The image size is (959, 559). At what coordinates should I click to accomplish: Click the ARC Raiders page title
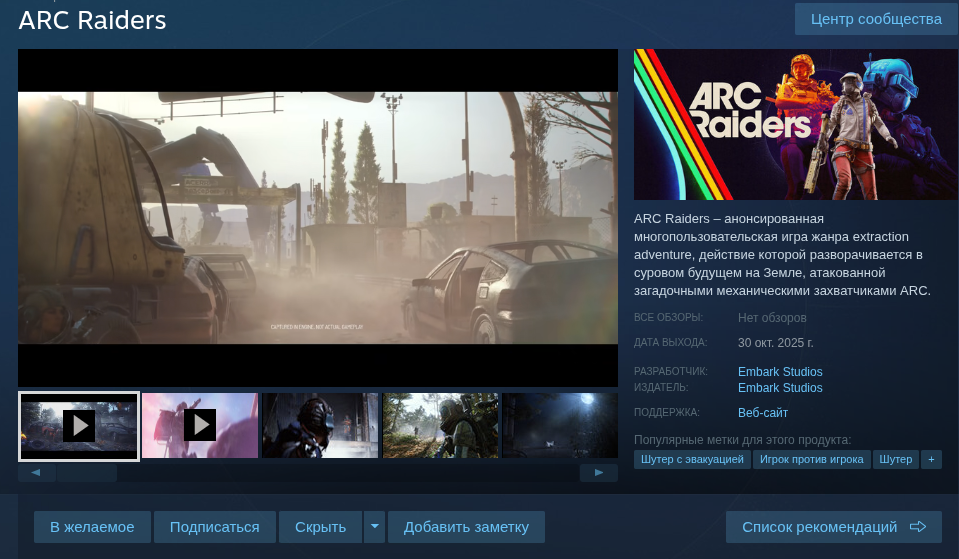pyautogui.click(x=92, y=20)
